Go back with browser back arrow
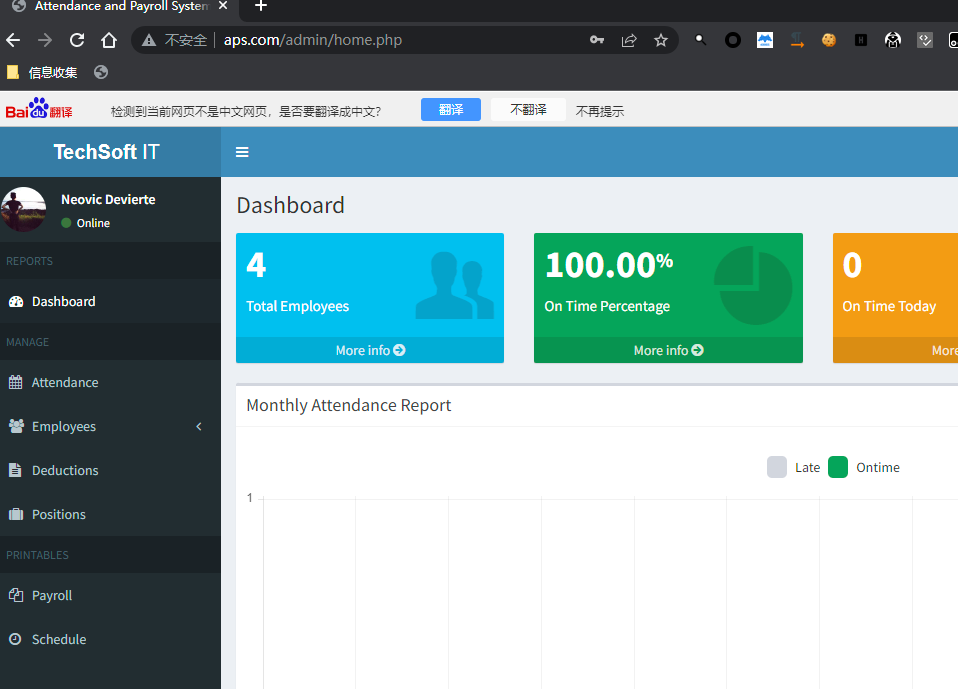This screenshot has height=689, width=958. tap(13, 40)
